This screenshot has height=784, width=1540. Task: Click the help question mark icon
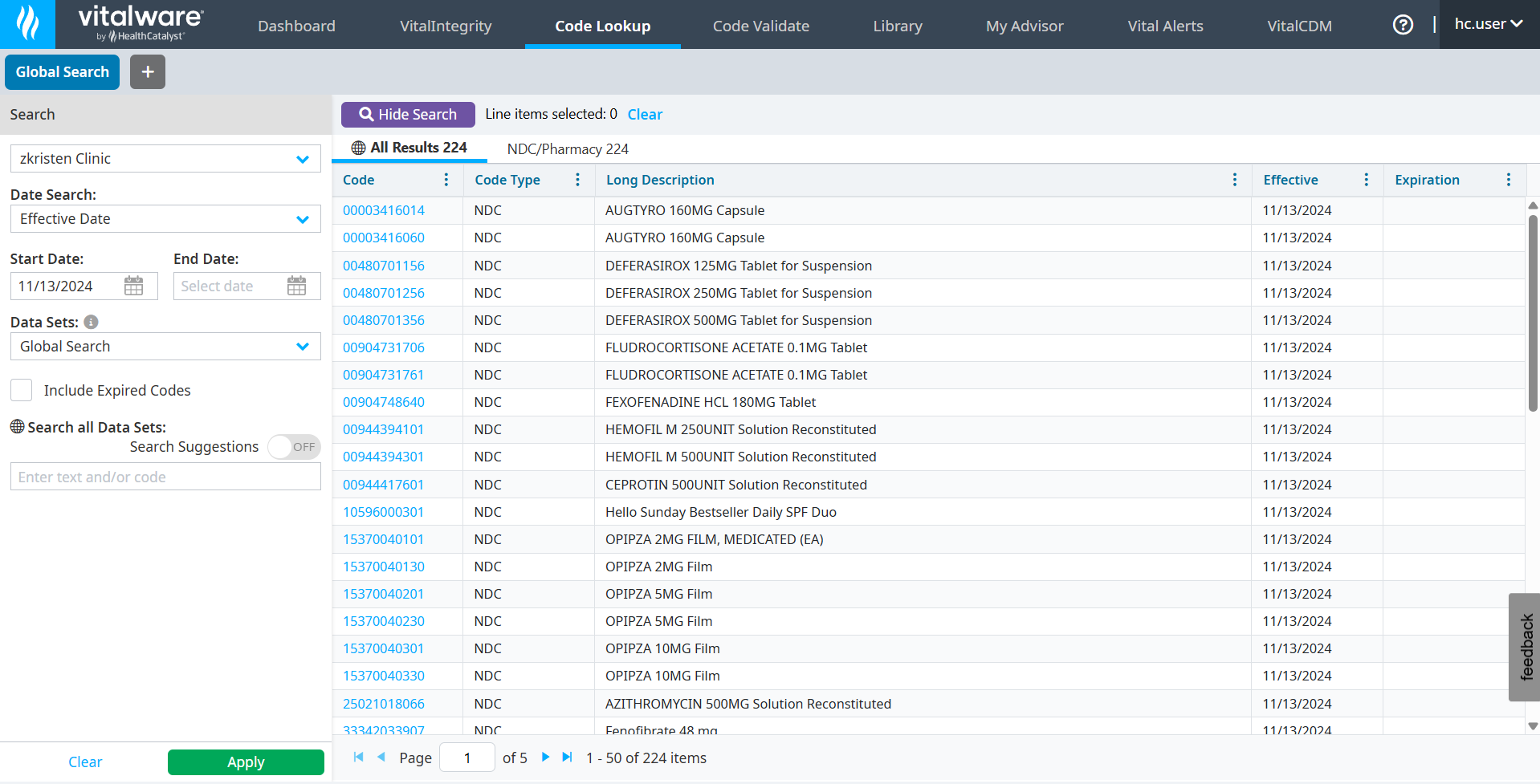pos(1402,25)
